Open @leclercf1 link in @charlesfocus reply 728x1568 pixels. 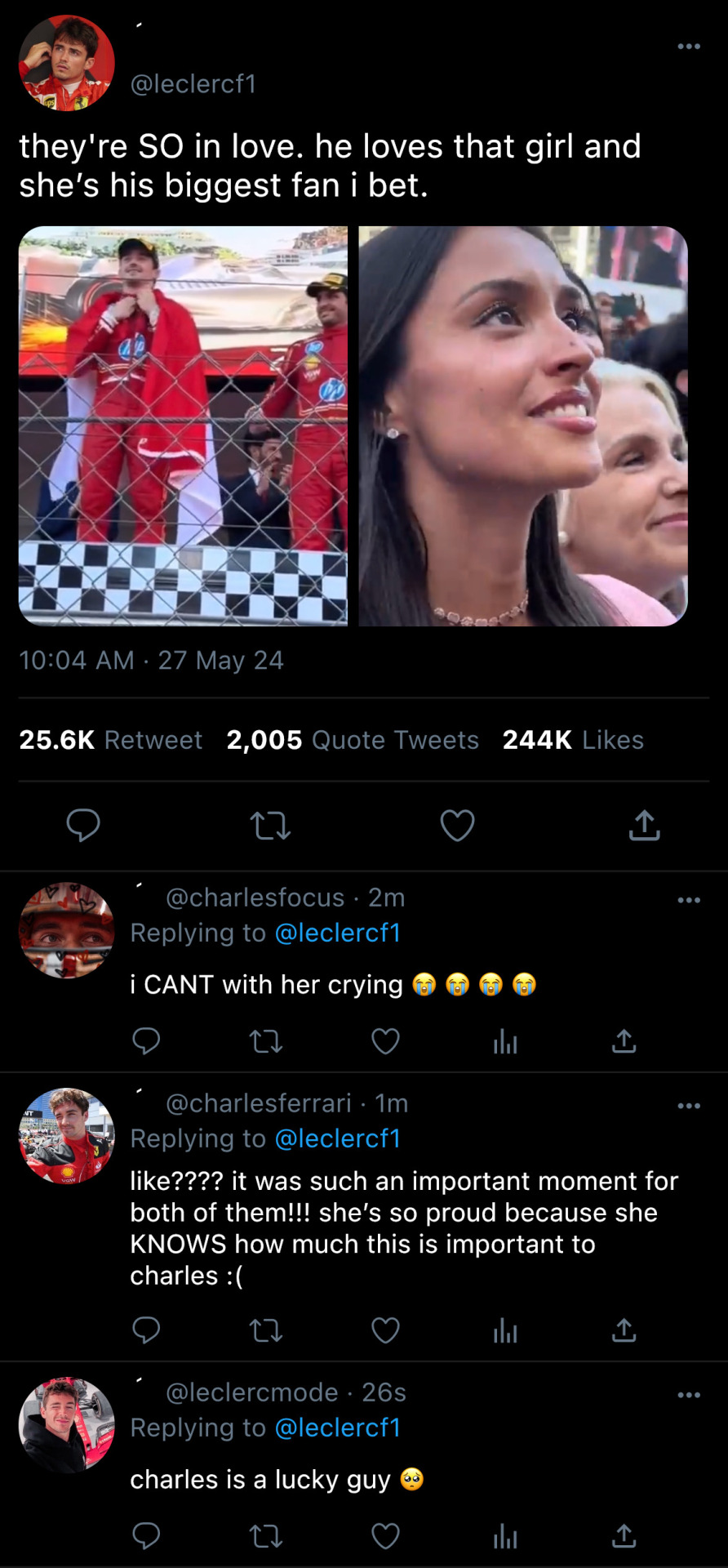pyautogui.click(x=337, y=933)
